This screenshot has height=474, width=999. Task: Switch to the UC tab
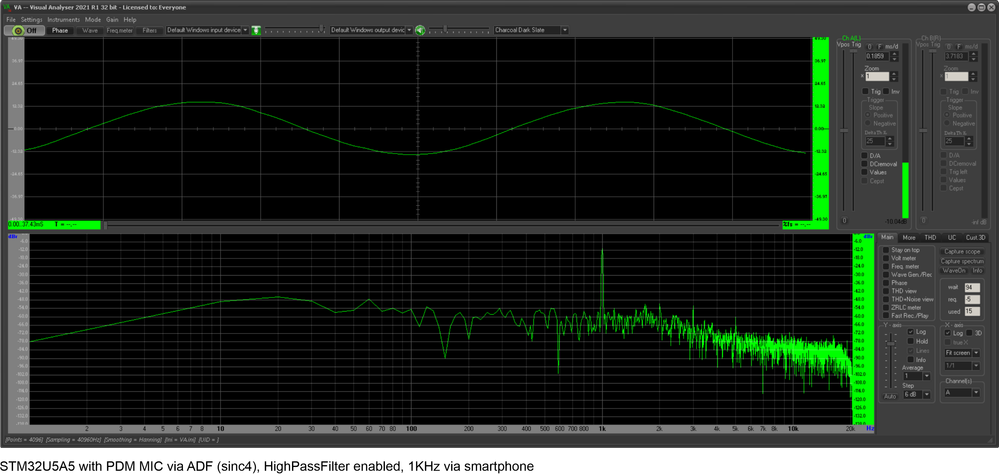pyautogui.click(x=952, y=238)
